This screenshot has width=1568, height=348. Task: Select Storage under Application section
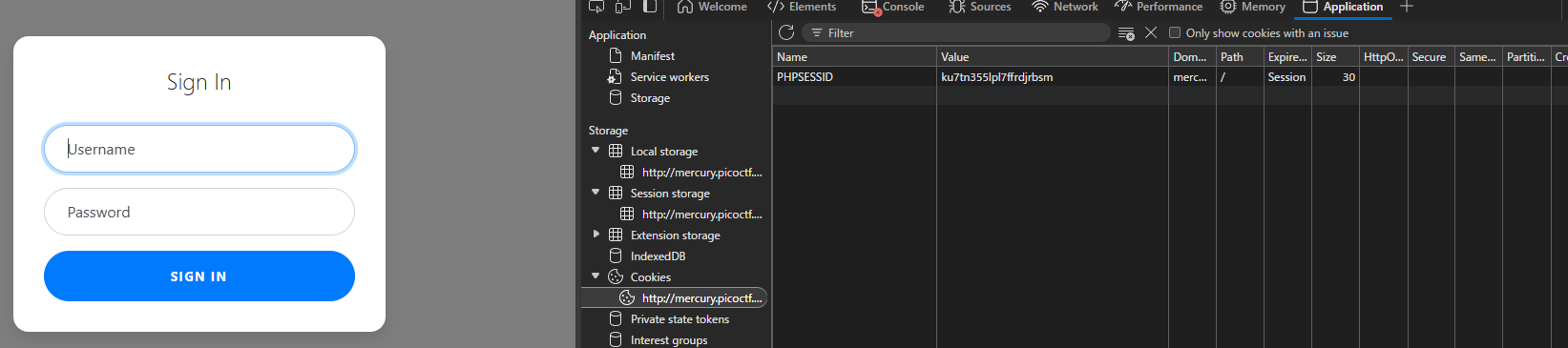point(650,98)
